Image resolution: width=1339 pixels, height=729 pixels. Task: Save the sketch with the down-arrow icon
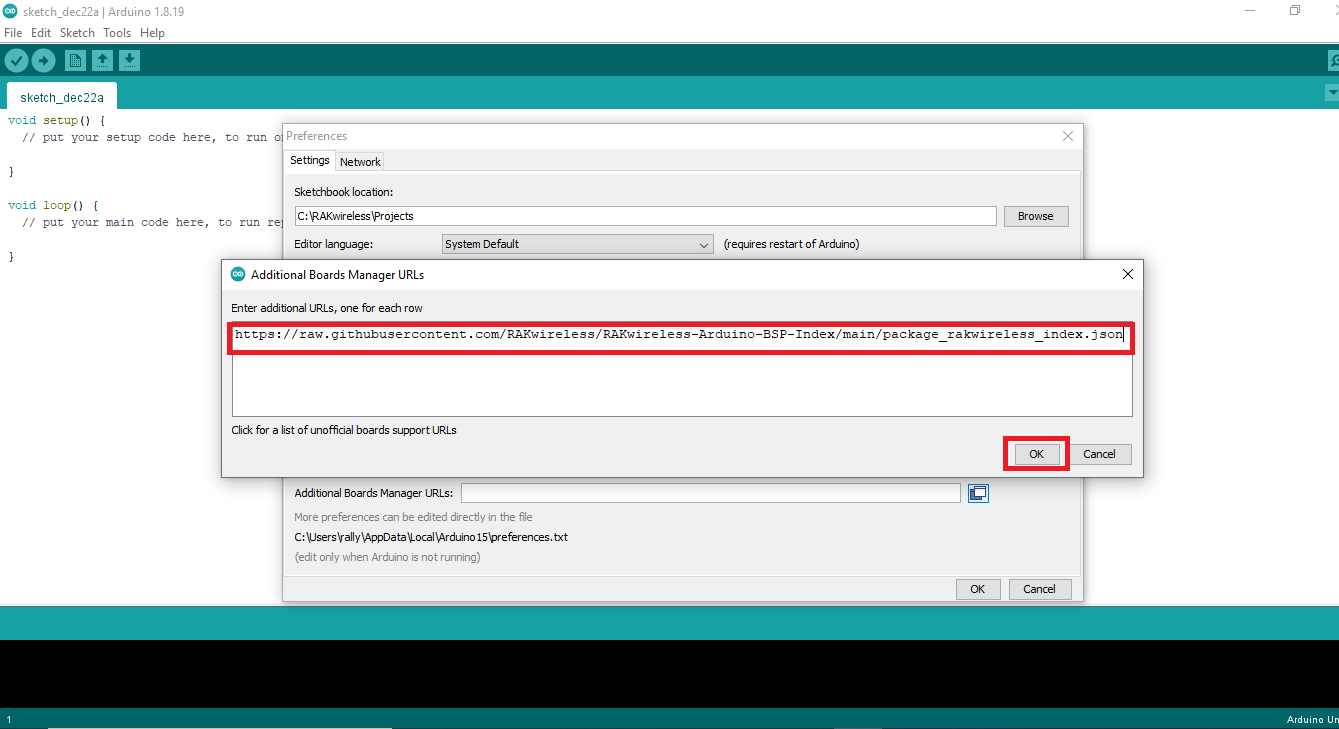tap(129, 60)
